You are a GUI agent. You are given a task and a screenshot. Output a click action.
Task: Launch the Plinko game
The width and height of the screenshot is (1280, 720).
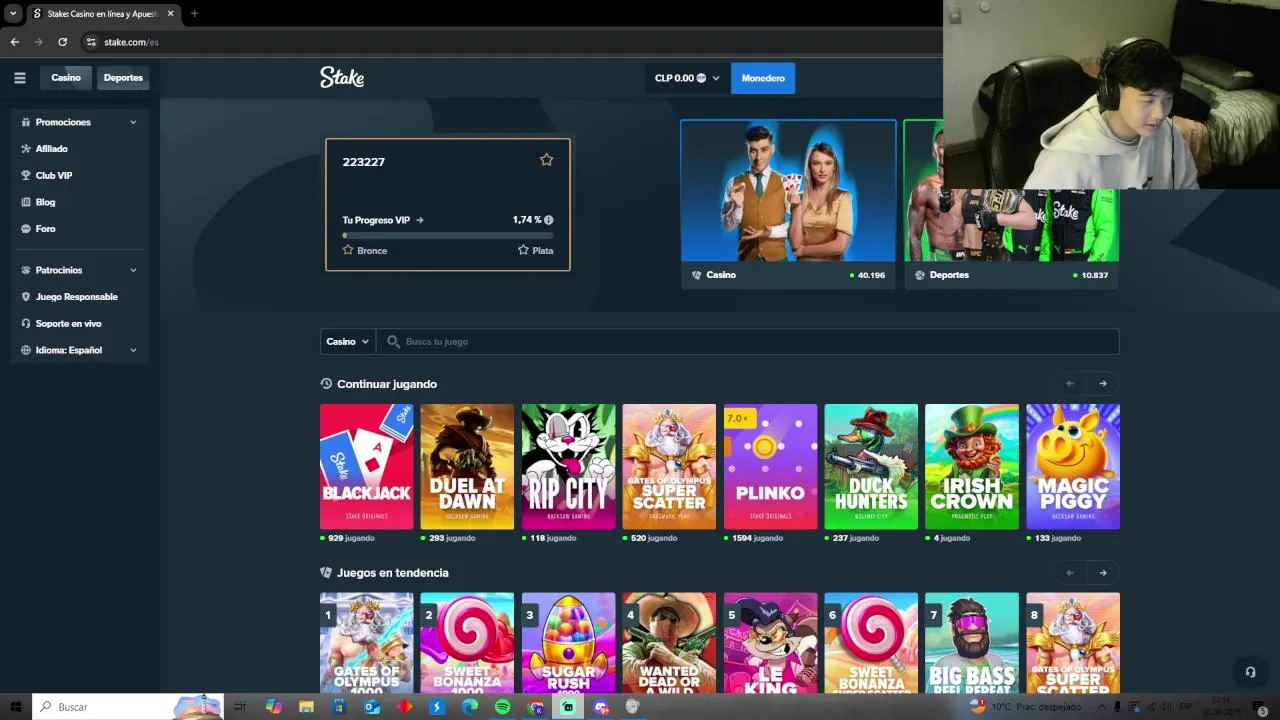click(x=770, y=467)
